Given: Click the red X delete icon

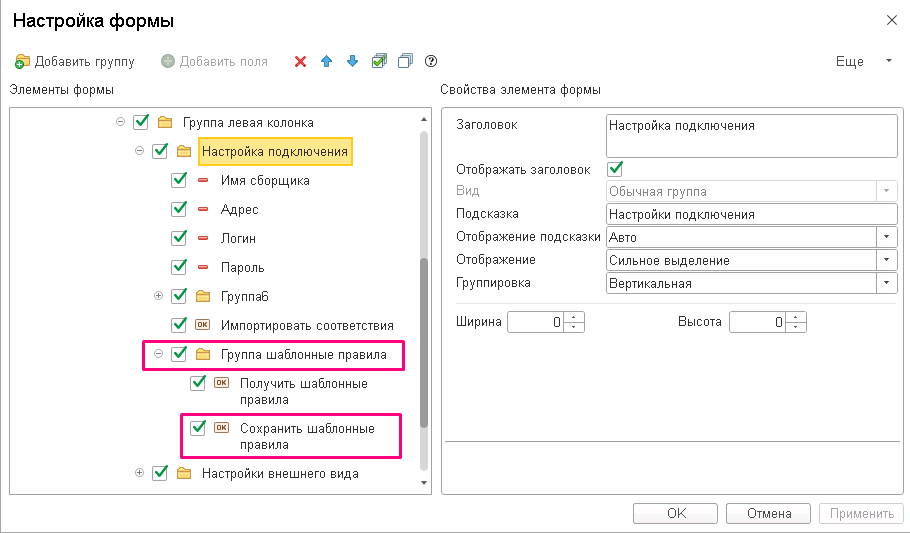Looking at the screenshot, I should click(x=300, y=62).
